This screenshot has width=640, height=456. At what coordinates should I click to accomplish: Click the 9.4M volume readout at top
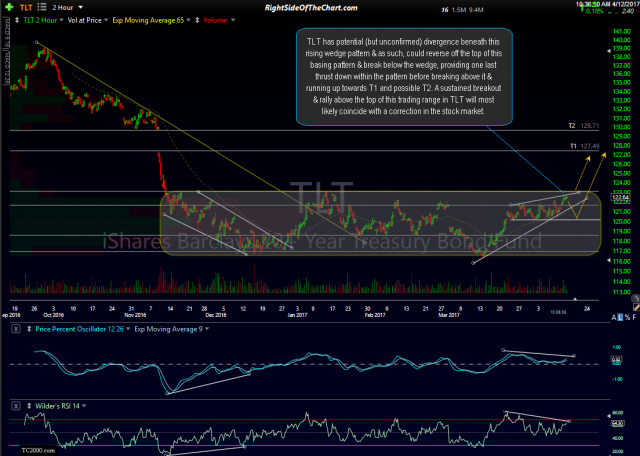tap(476, 10)
